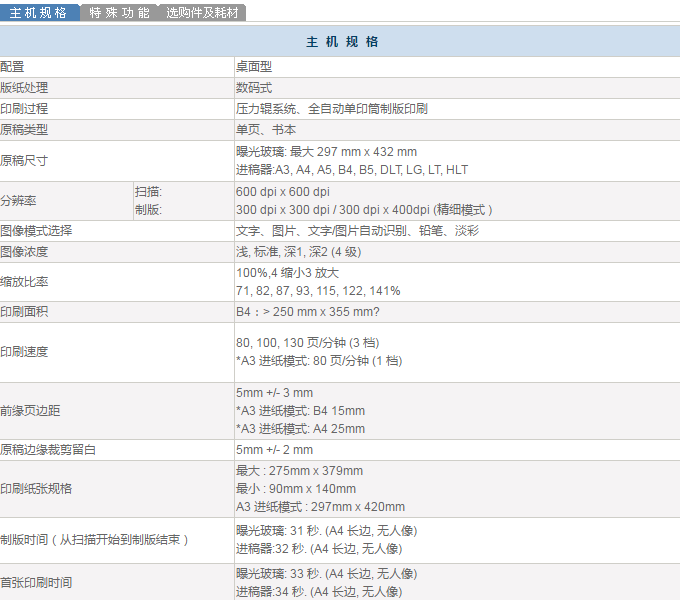Open the 特殊功能 tab
The image size is (680, 600).
[119, 12]
